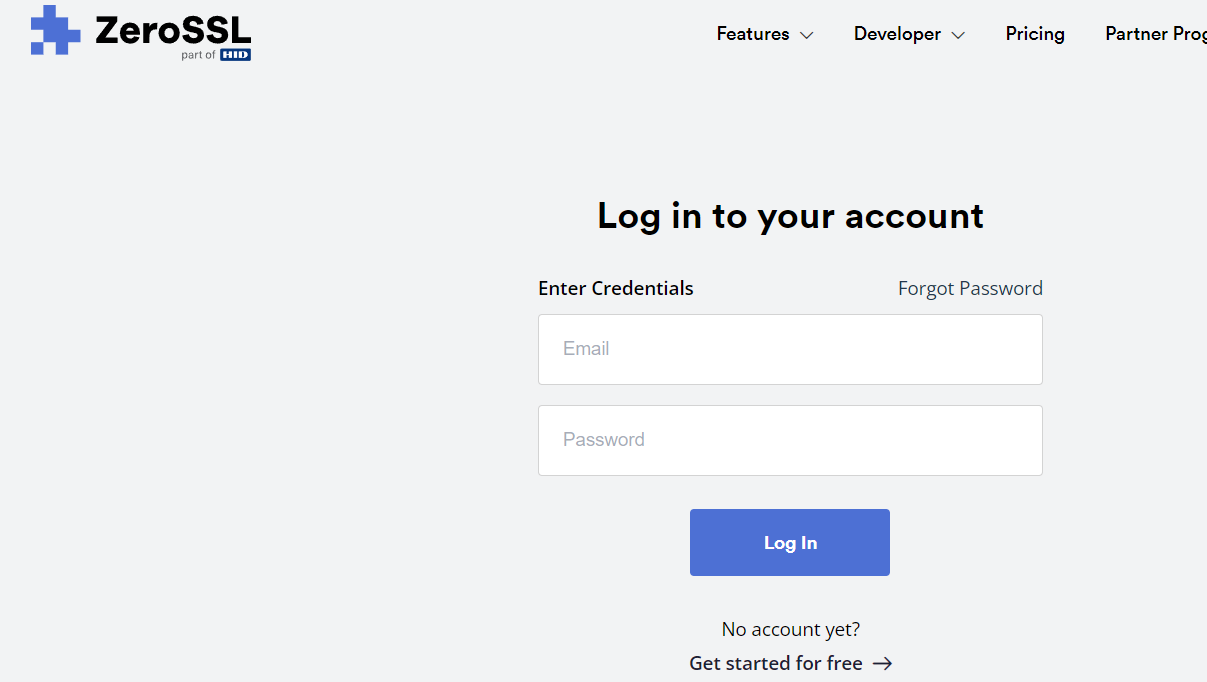
Task: Click the Enter Credentials label
Action: pos(616,288)
